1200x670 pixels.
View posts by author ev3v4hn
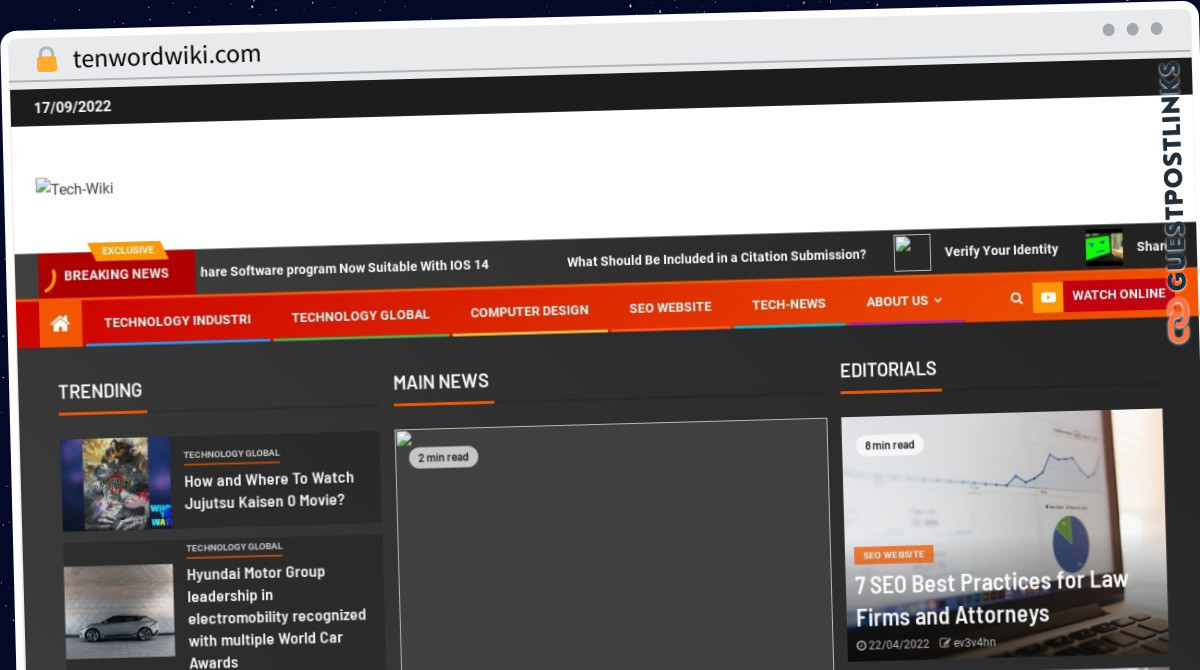pyautogui.click(x=976, y=643)
